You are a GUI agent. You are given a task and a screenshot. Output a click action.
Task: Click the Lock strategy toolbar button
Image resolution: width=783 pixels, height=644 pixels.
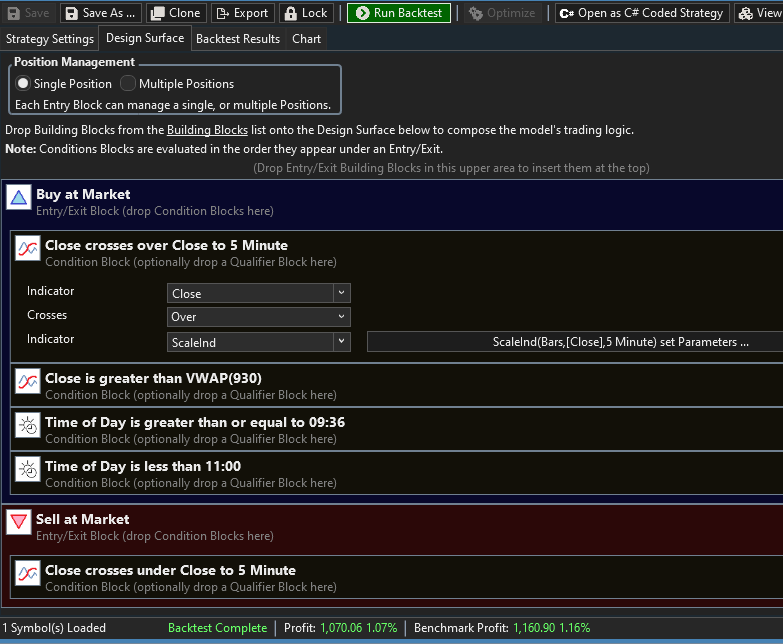pos(305,13)
